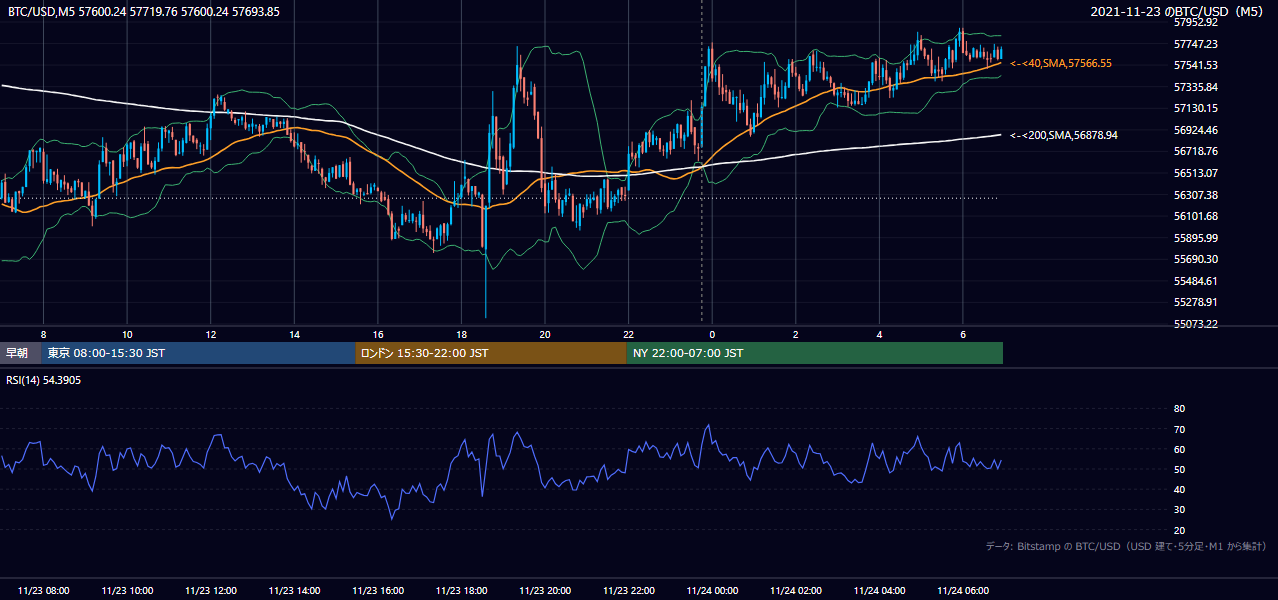Click the 11/24 00:00 date label

coord(712,591)
